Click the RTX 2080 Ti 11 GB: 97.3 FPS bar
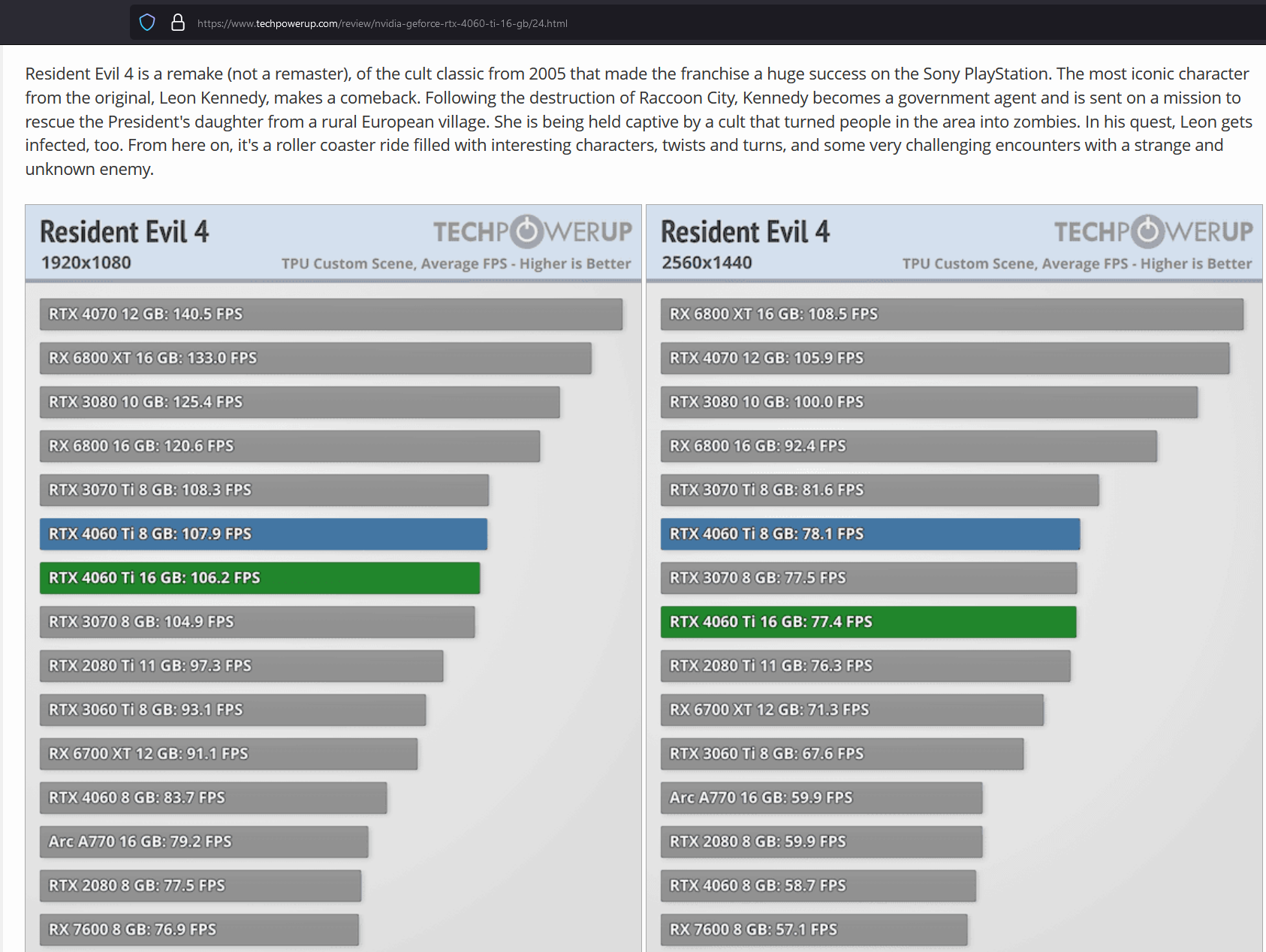 (x=241, y=666)
